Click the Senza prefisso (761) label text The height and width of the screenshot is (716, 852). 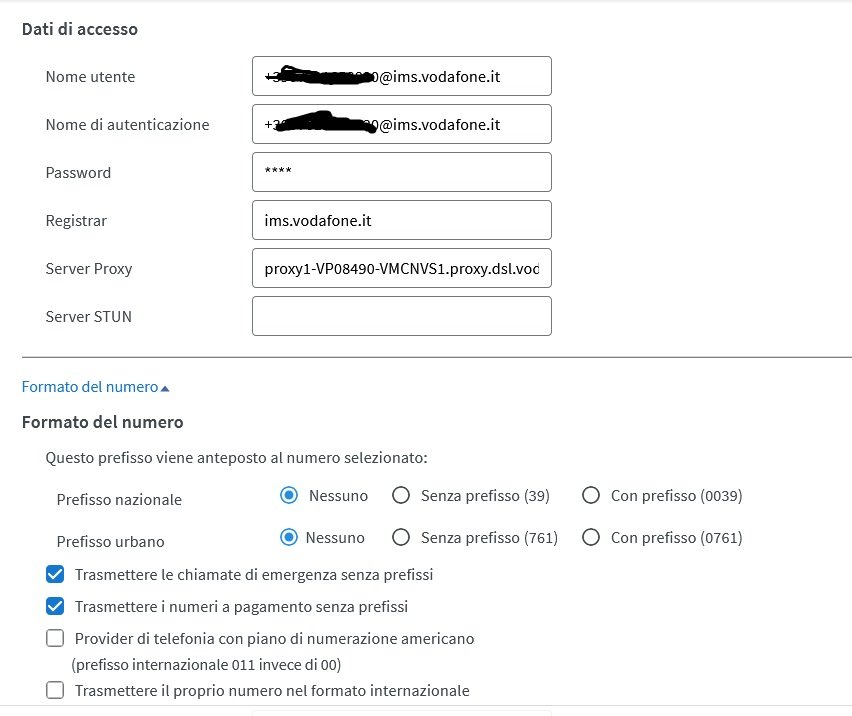(489, 538)
